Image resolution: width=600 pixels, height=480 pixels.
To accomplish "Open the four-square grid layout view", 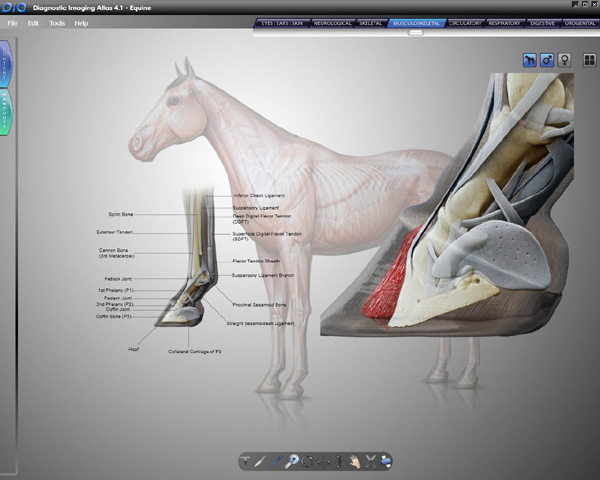I will [x=589, y=60].
